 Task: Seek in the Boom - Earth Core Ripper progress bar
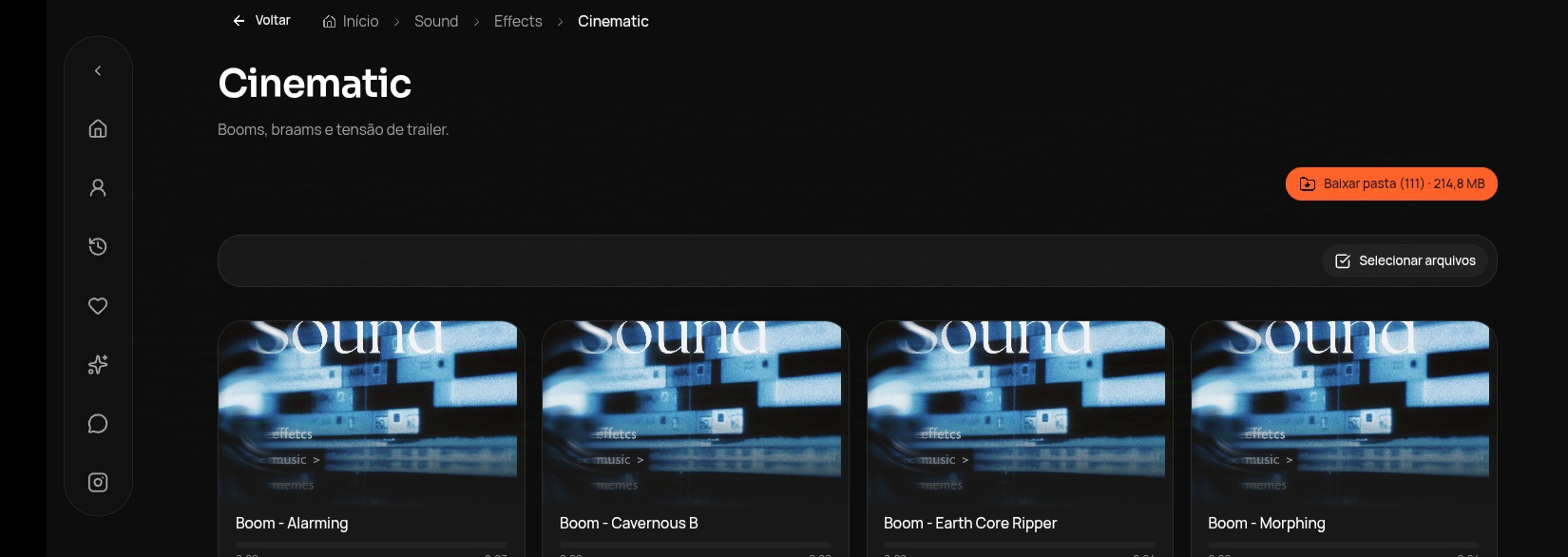click(1020, 545)
